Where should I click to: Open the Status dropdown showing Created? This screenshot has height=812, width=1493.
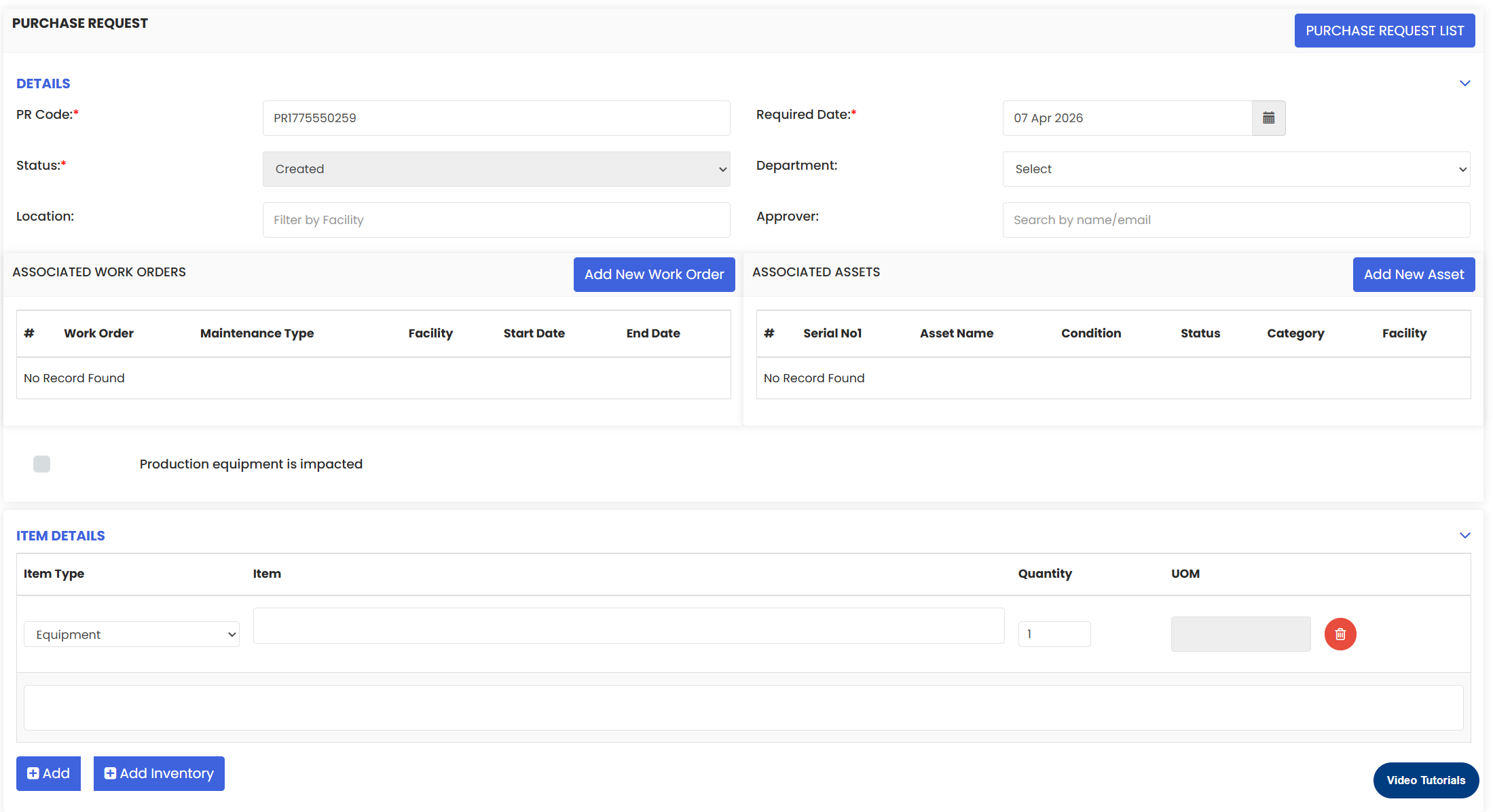(496, 169)
